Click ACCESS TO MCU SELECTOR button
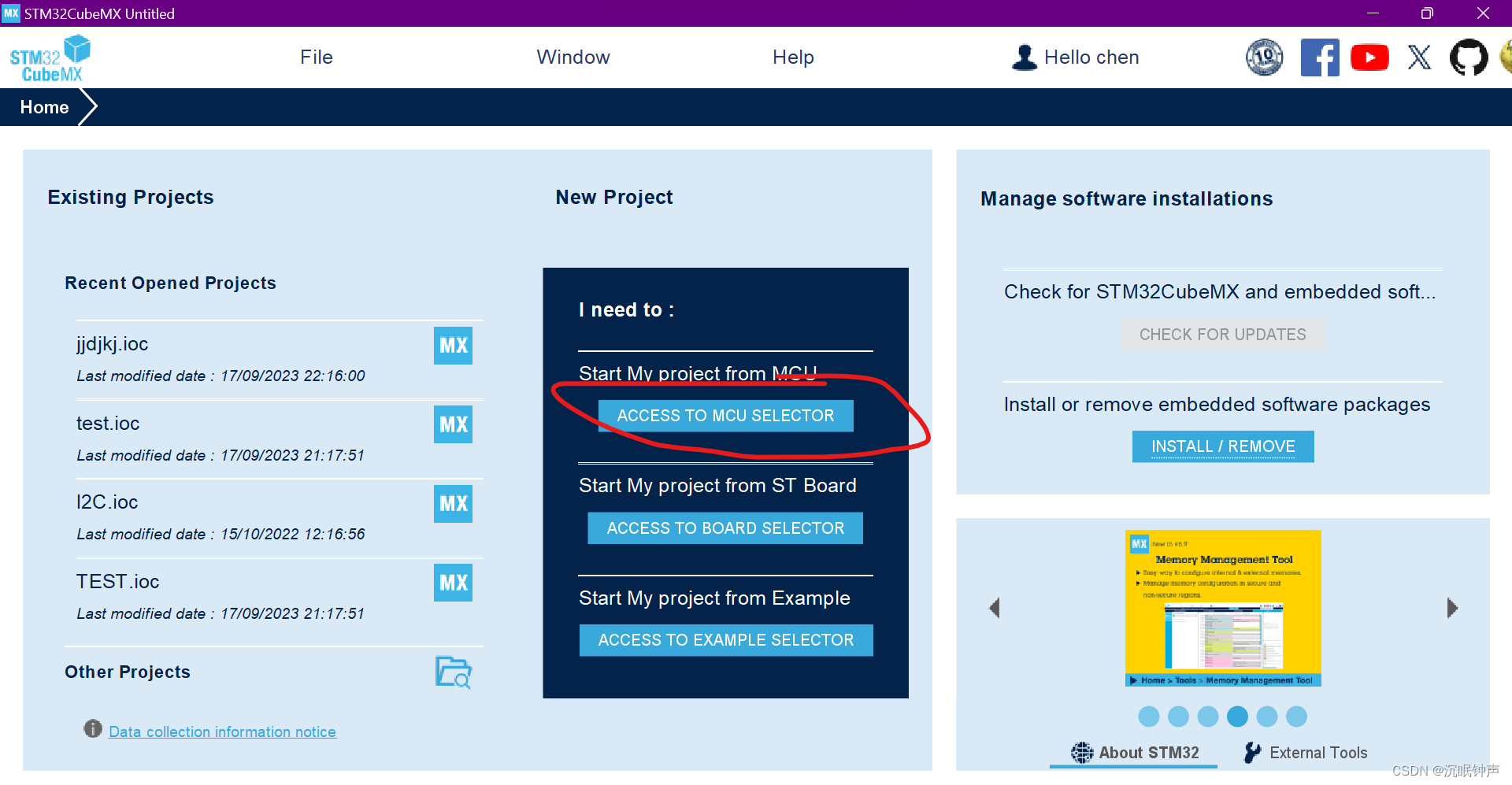This screenshot has width=1512, height=785. tap(725, 416)
